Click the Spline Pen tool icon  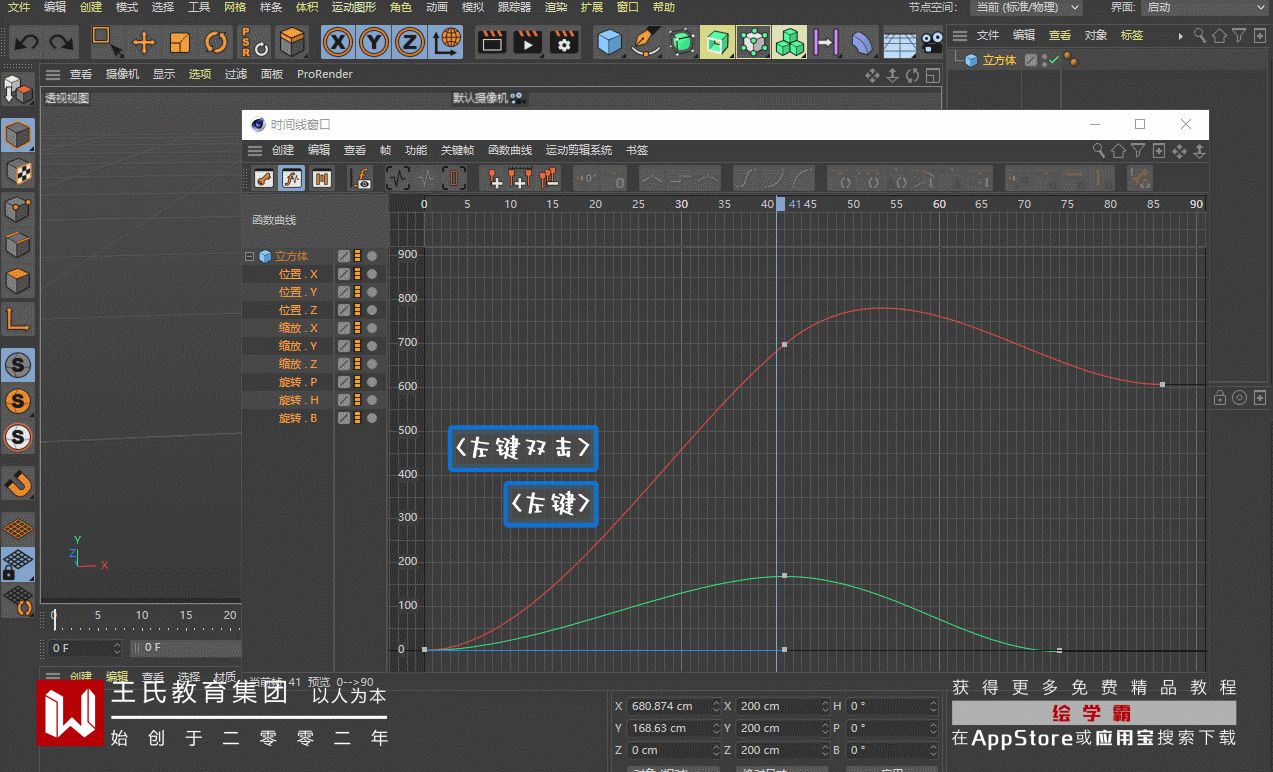(x=646, y=42)
